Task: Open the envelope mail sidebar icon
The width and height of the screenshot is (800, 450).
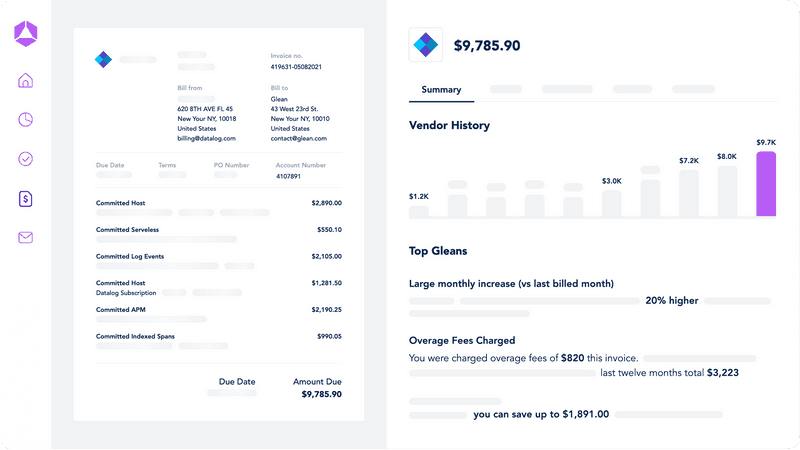Action: pyautogui.click(x=26, y=238)
